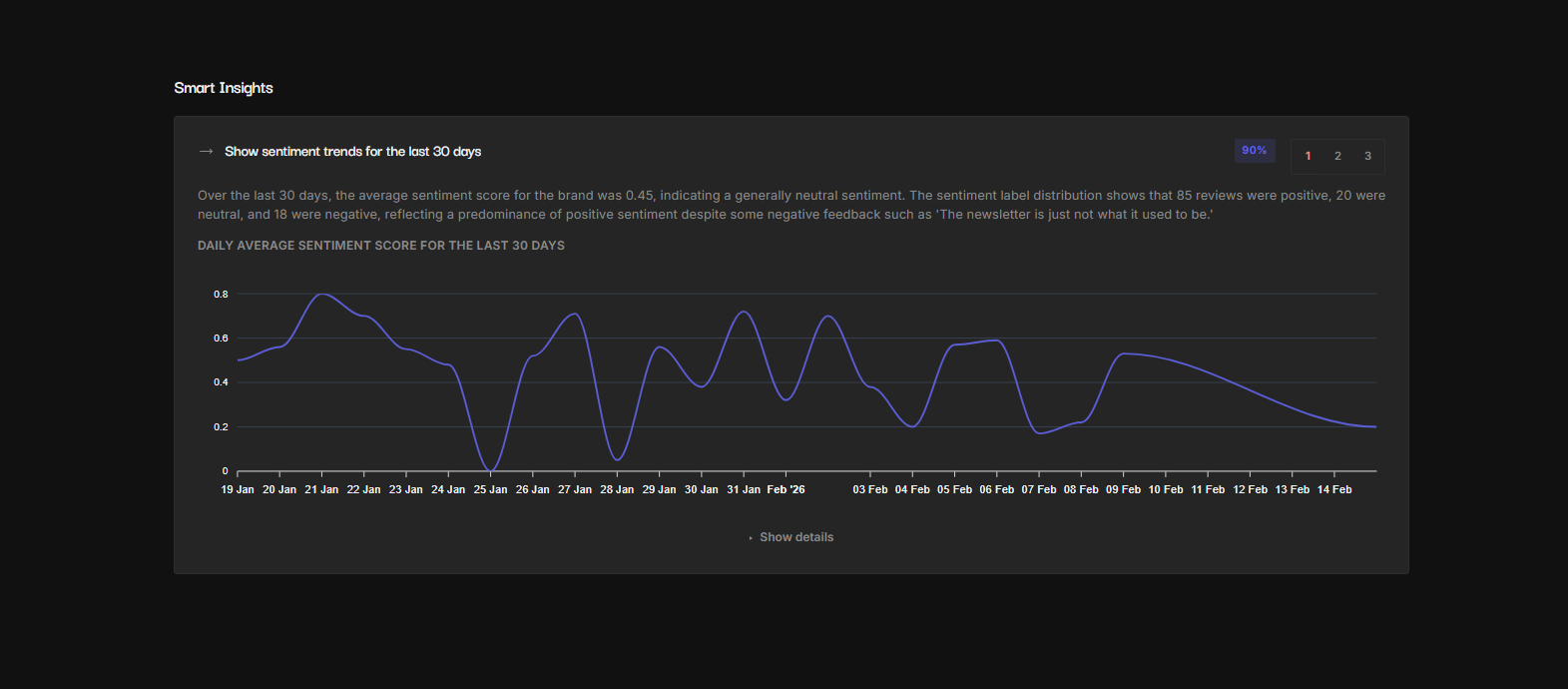Click the 05 Feb axis label
1568x689 pixels.
(954, 490)
